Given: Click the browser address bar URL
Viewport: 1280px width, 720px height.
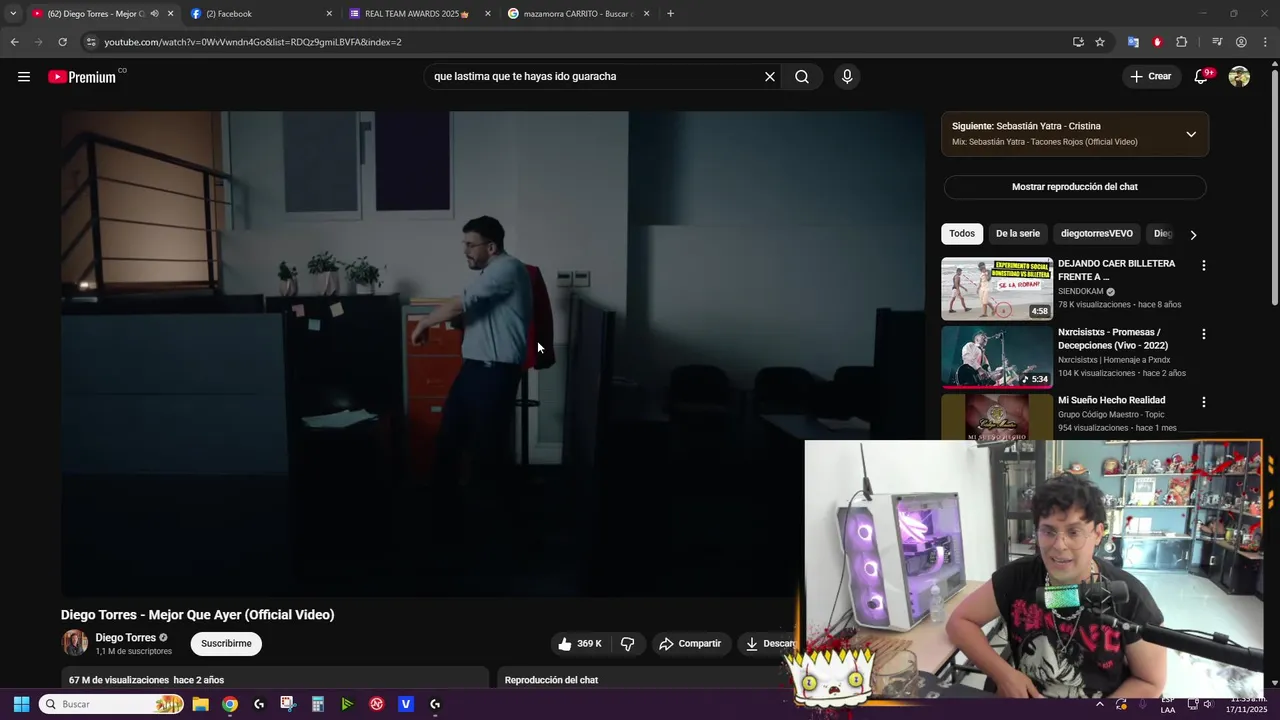Looking at the screenshot, I should [x=253, y=42].
